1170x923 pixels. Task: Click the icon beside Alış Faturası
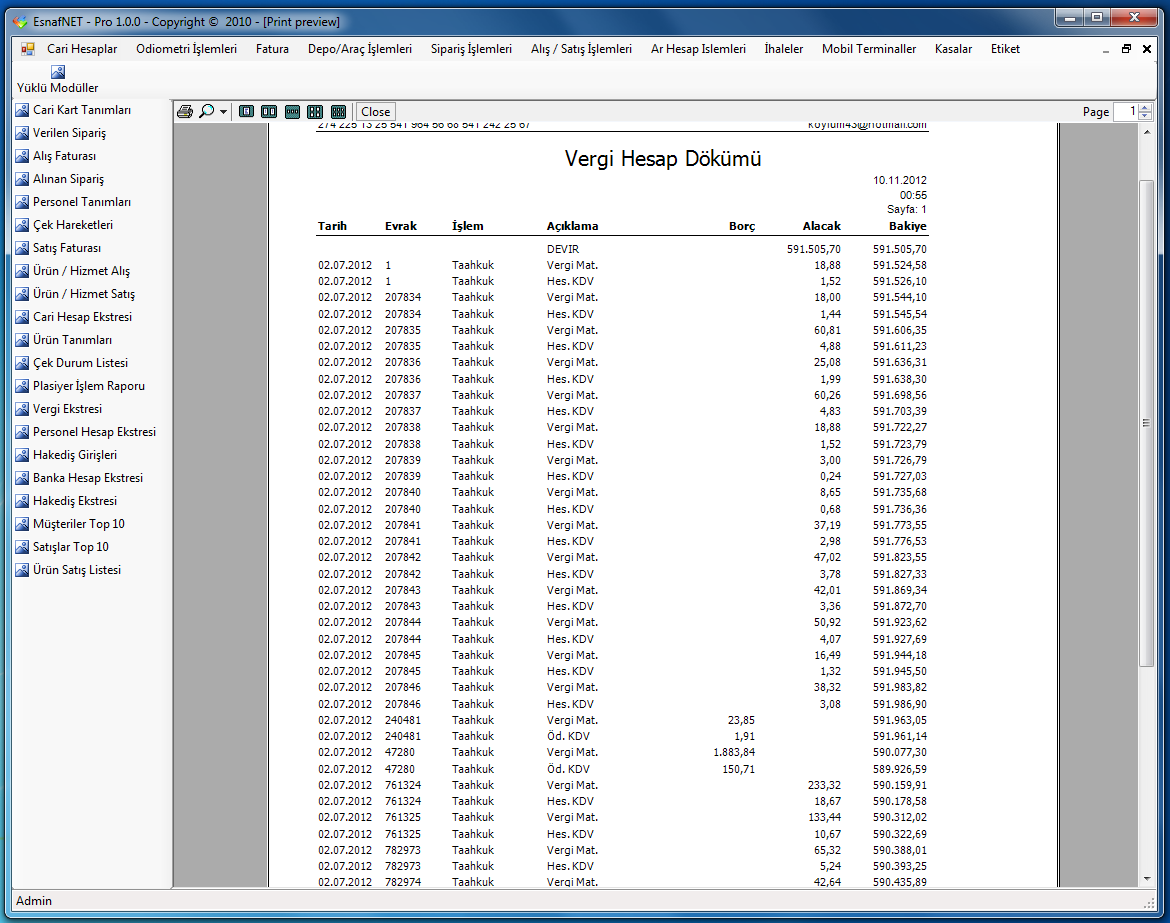pyautogui.click(x=22, y=157)
